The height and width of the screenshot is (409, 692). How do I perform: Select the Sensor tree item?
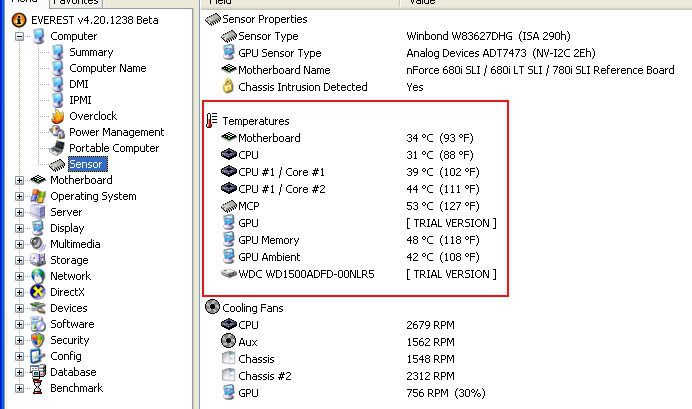86,164
